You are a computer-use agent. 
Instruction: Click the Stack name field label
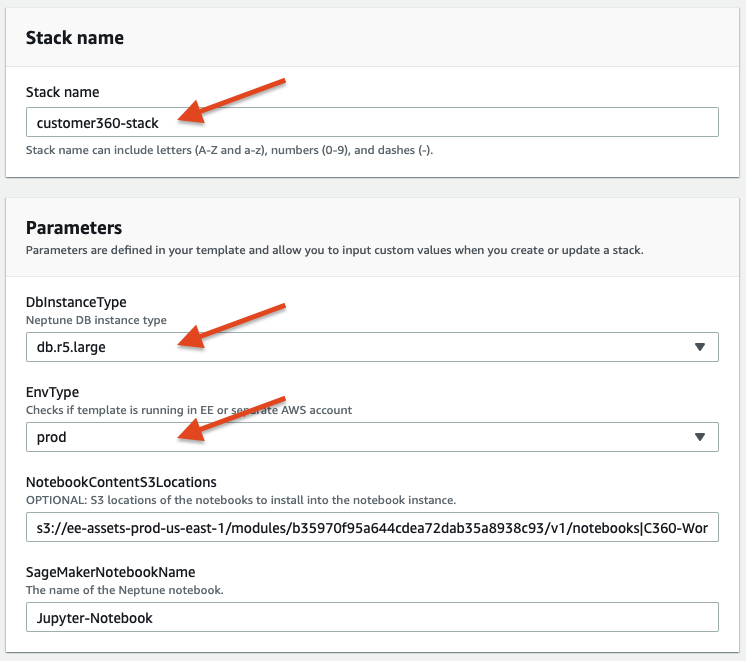pyautogui.click(x=64, y=92)
